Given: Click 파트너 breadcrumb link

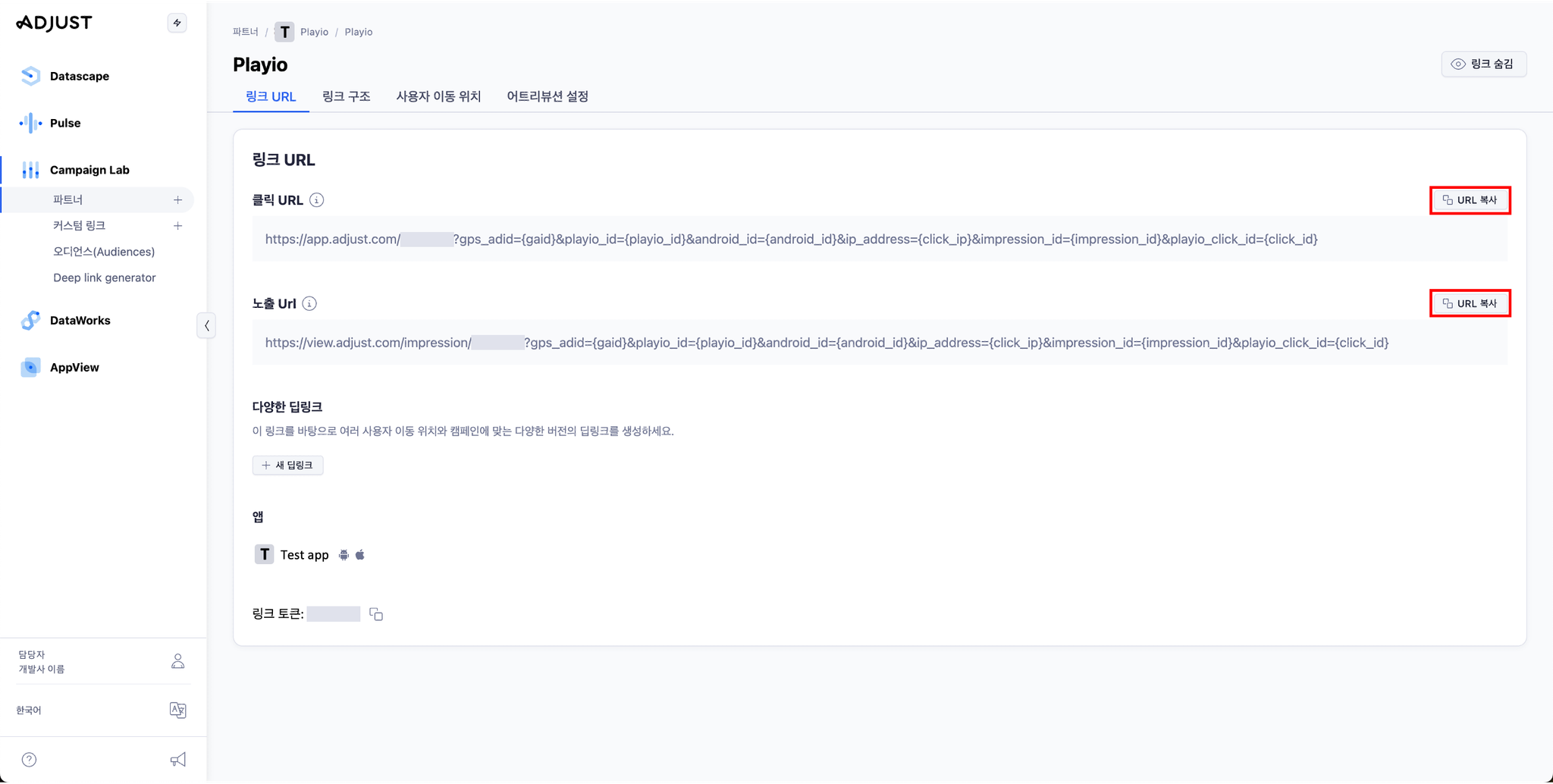Looking at the screenshot, I should 245,32.
